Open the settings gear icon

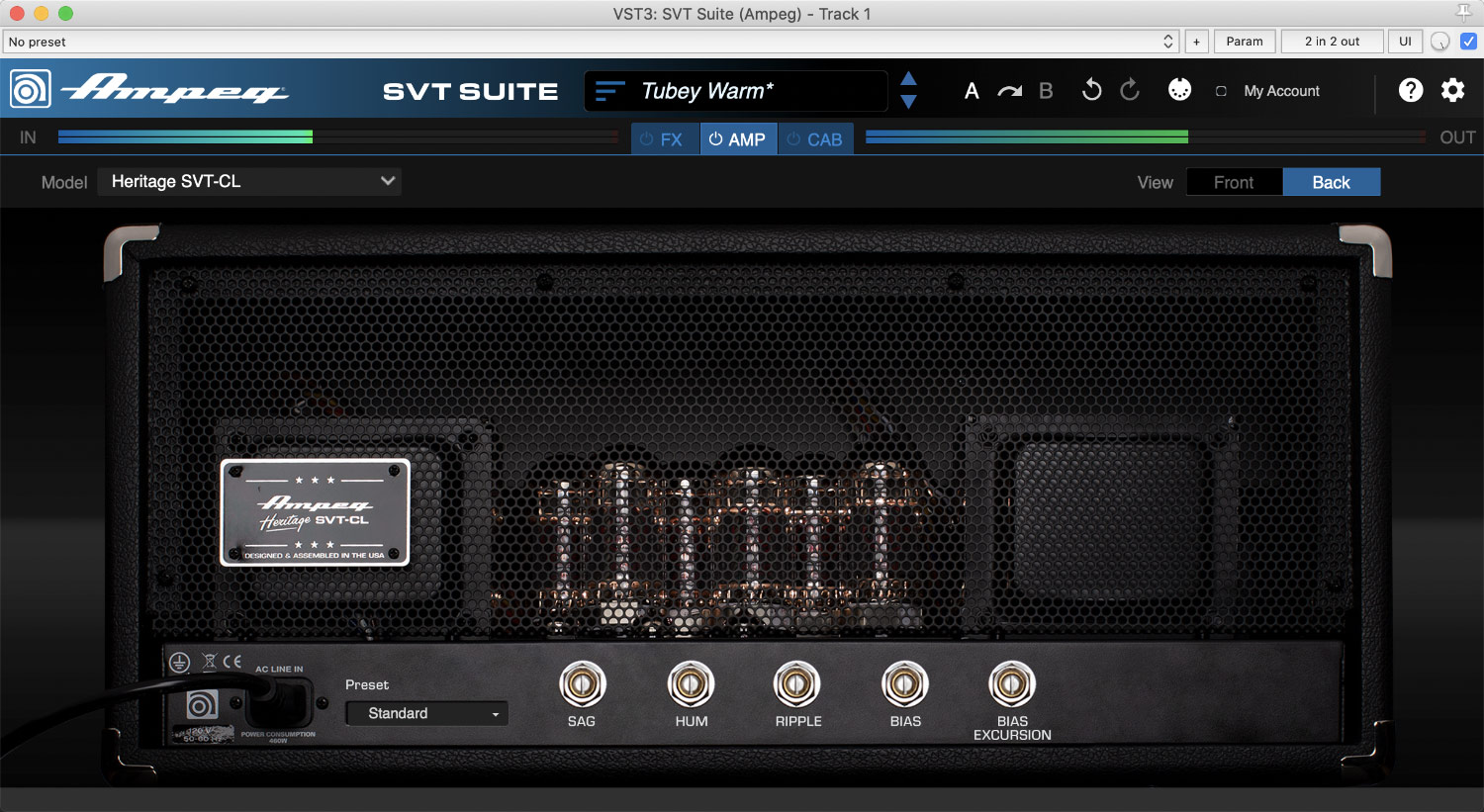pos(1452,90)
